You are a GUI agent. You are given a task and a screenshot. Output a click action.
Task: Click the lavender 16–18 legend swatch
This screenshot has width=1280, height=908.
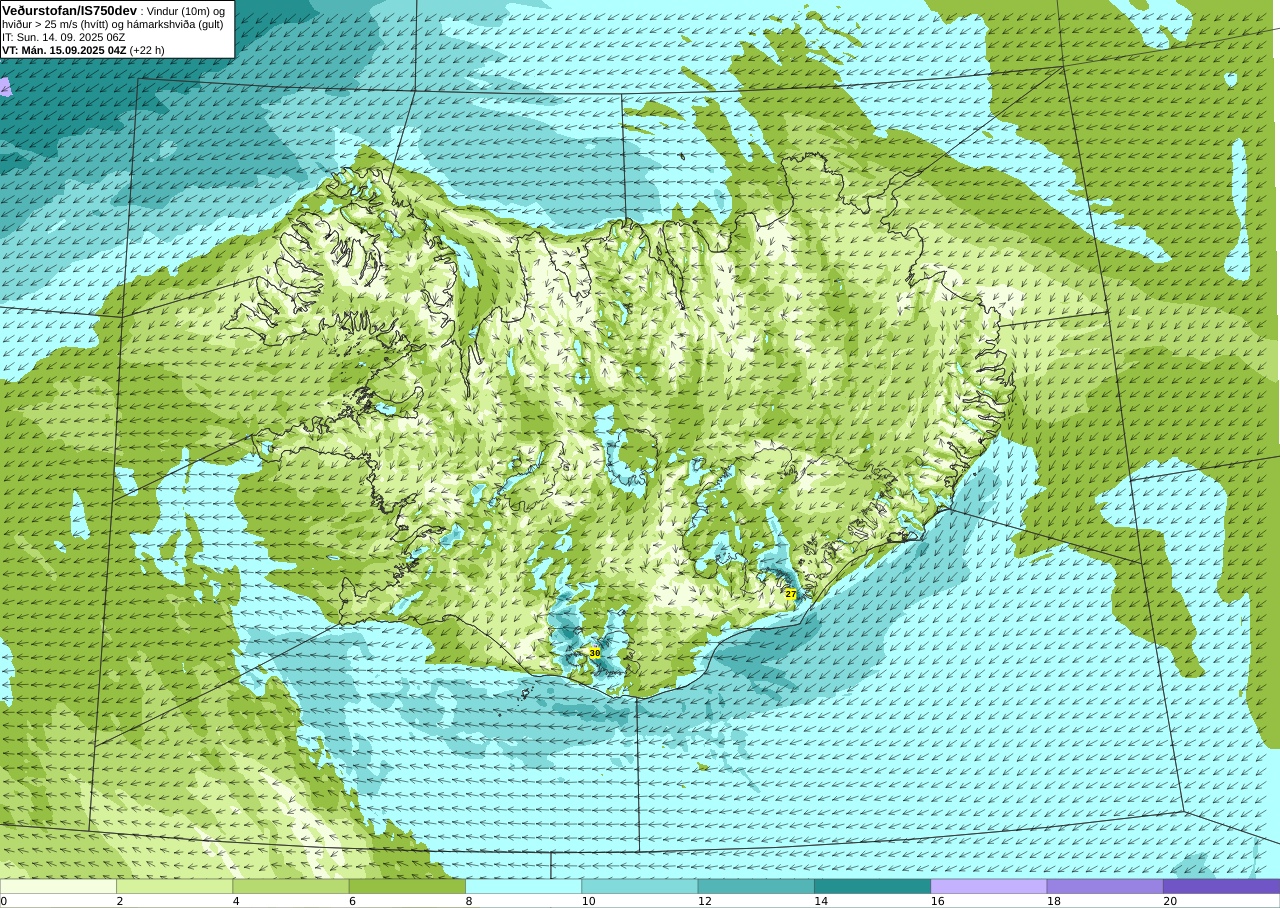(989, 886)
